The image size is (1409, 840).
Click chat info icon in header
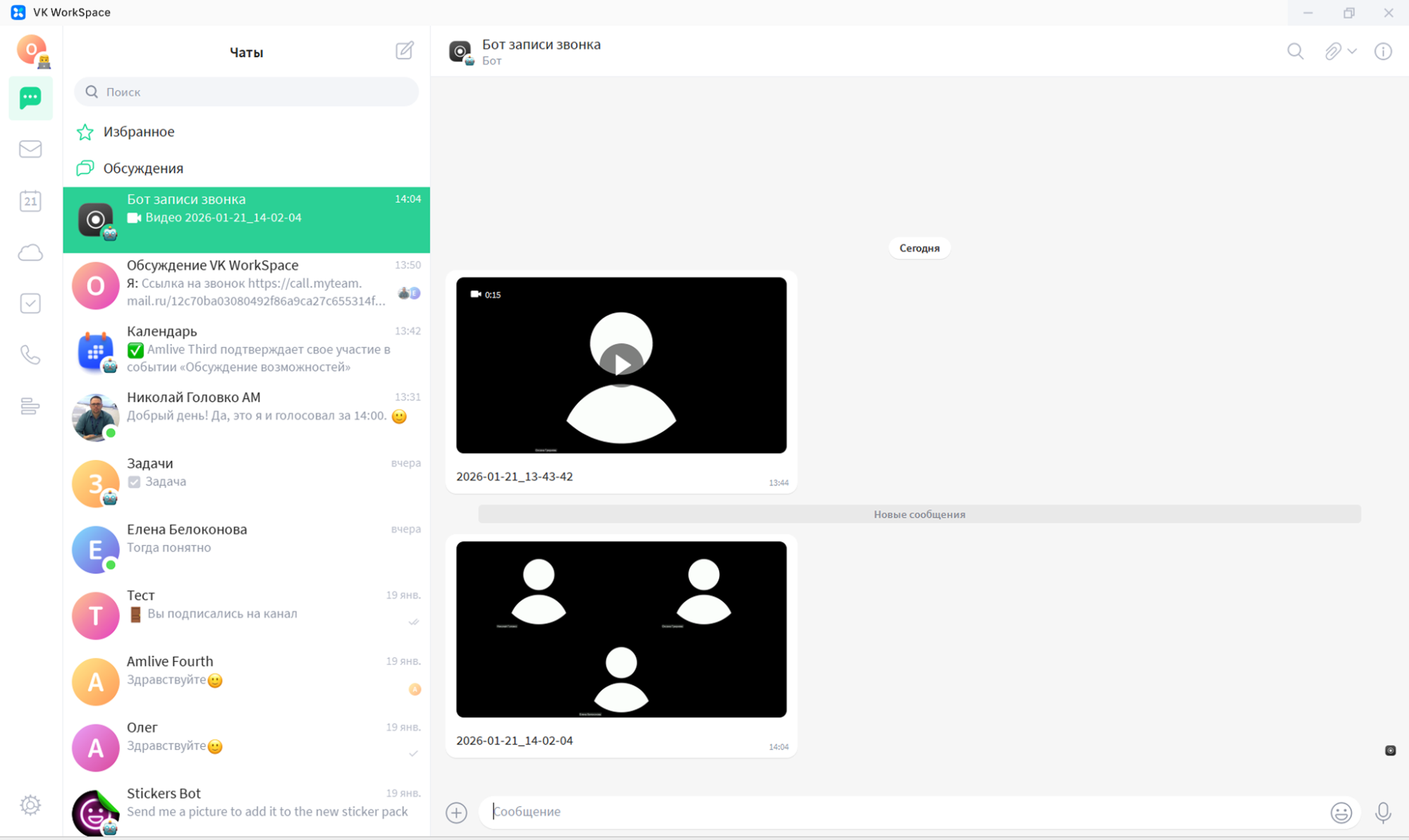[x=1383, y=51]
